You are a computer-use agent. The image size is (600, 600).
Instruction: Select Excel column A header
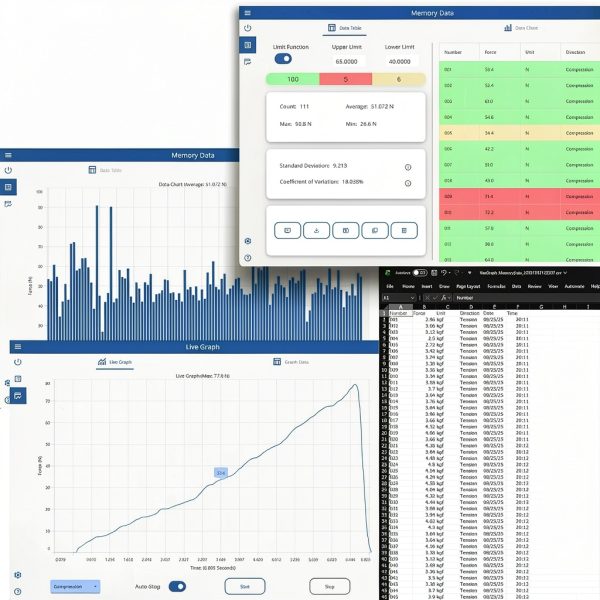[401, 307]
